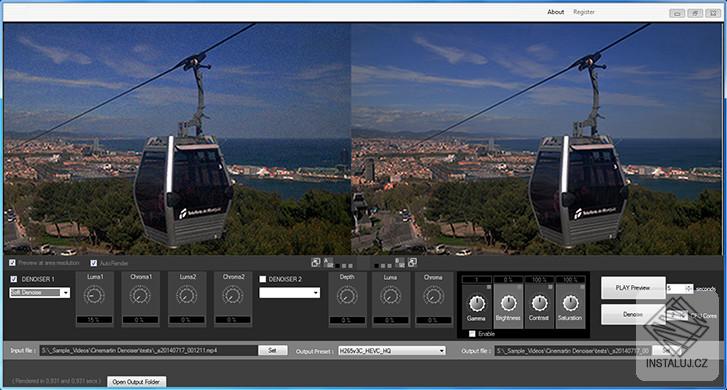Click right preview compare view icon
This screenshot has width=727, height=390.
point(400,262)
